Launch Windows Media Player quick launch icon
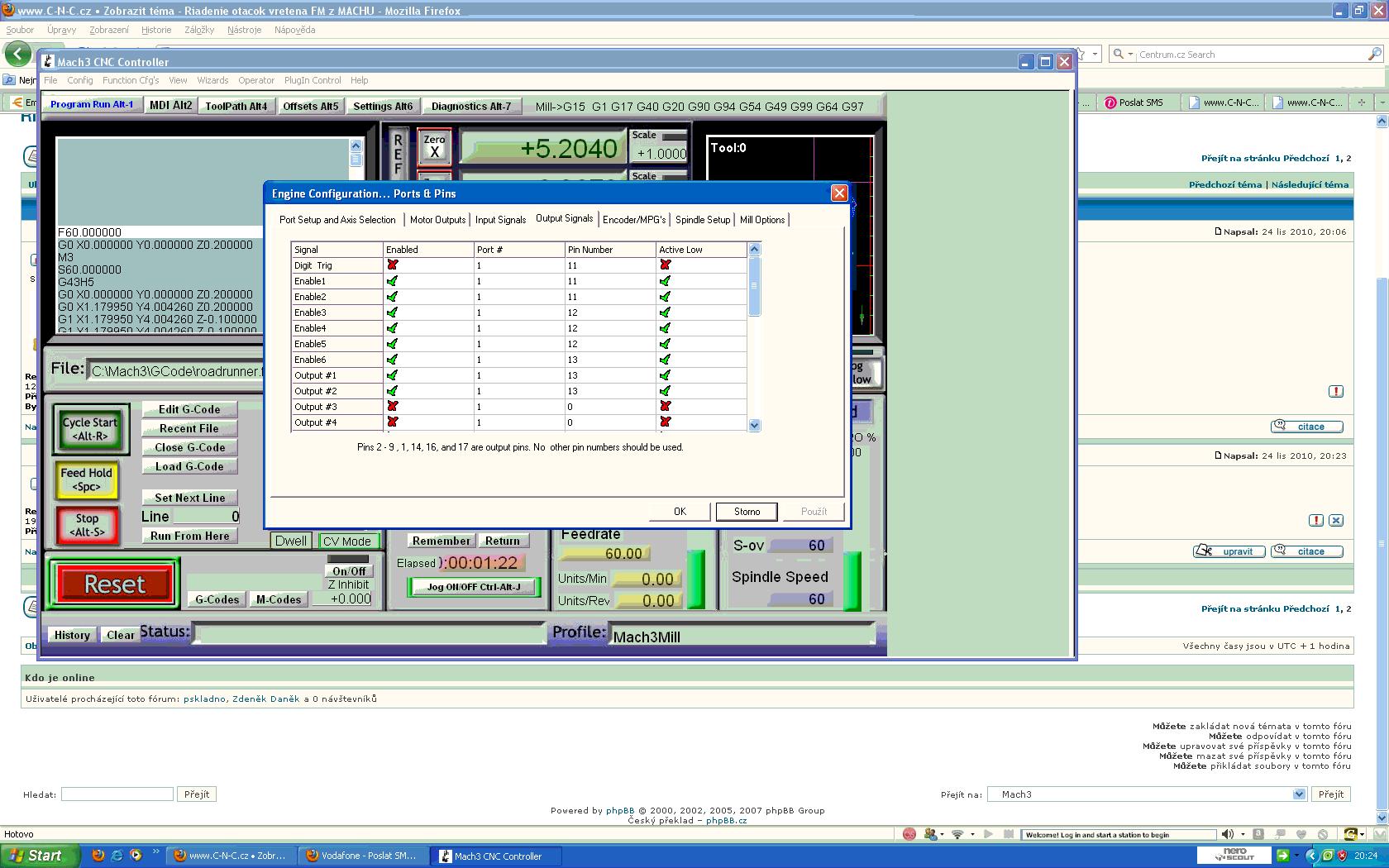 click(x=136, y=856)
